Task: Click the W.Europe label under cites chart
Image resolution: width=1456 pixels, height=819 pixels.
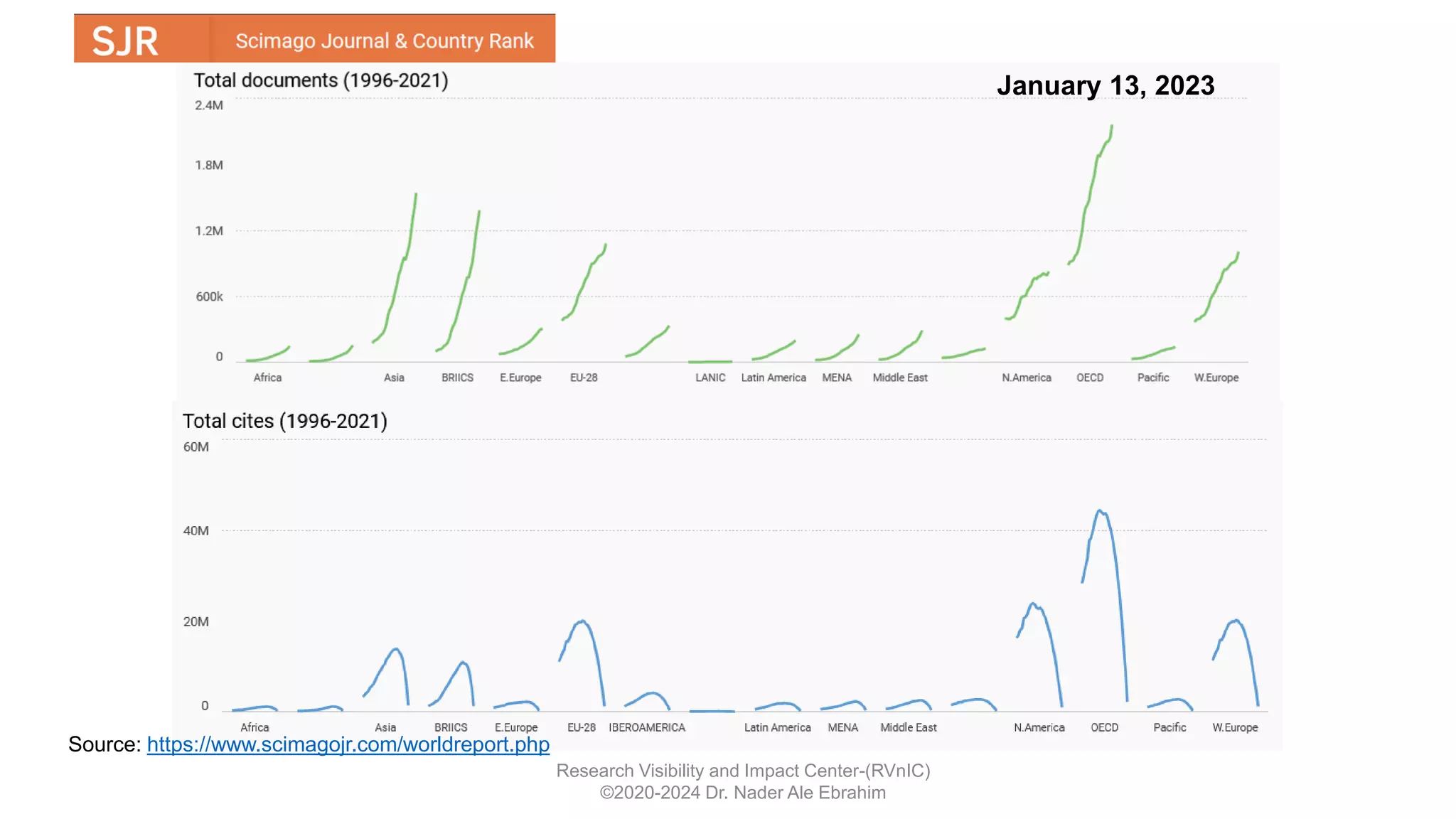Action: 1235,727
